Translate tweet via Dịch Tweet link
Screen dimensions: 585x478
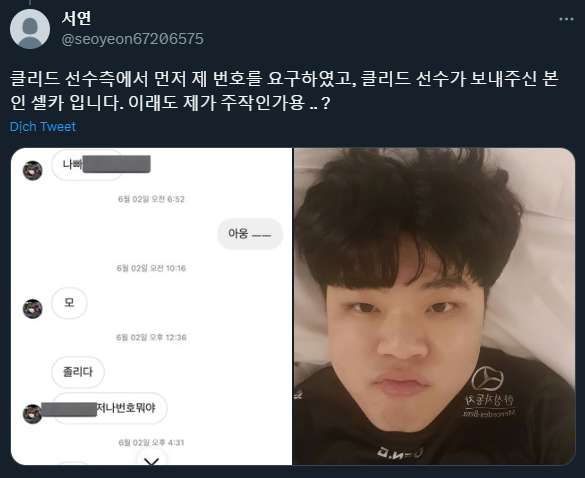[x=43, y=127]
